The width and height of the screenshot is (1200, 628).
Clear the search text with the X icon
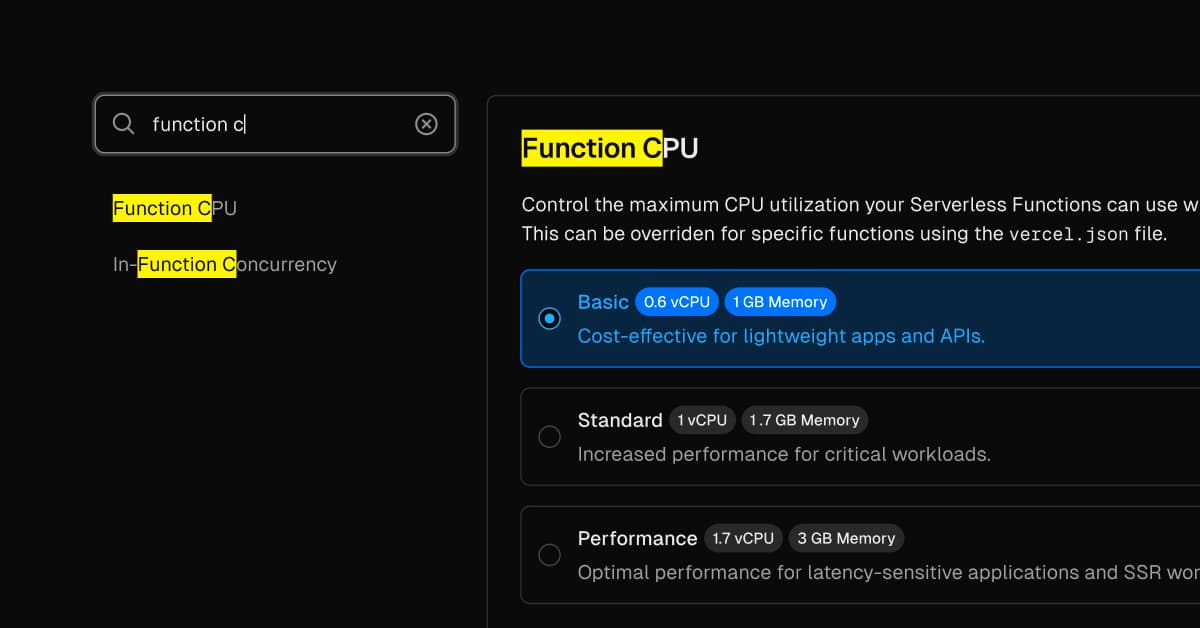coord(426,124)
